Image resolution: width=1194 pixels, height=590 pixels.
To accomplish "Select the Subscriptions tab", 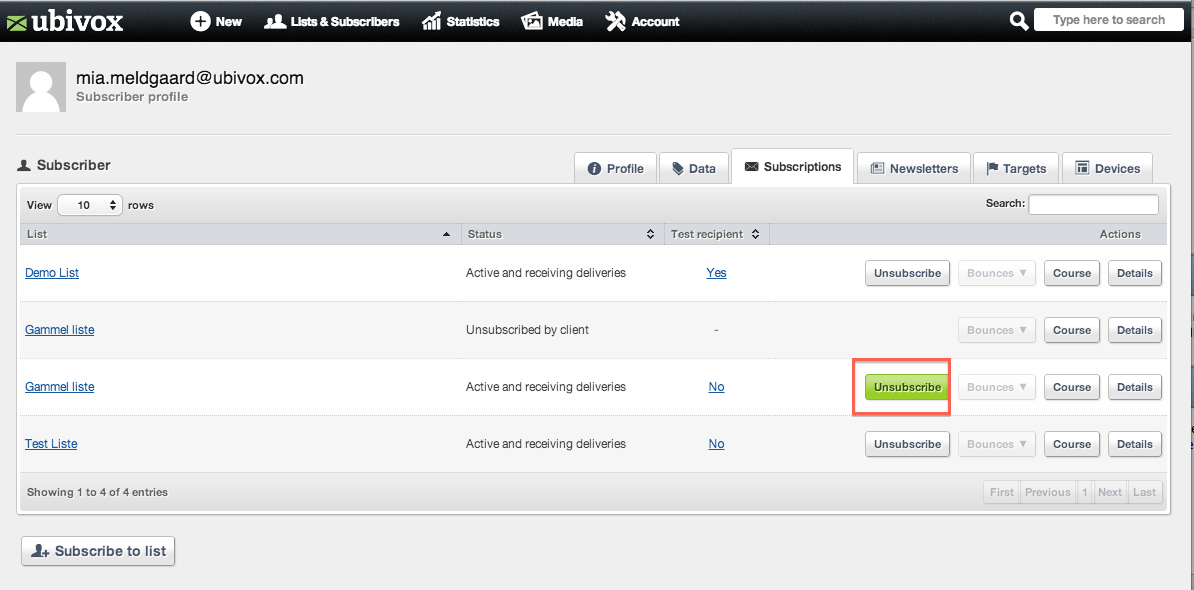I will point(793,167).
